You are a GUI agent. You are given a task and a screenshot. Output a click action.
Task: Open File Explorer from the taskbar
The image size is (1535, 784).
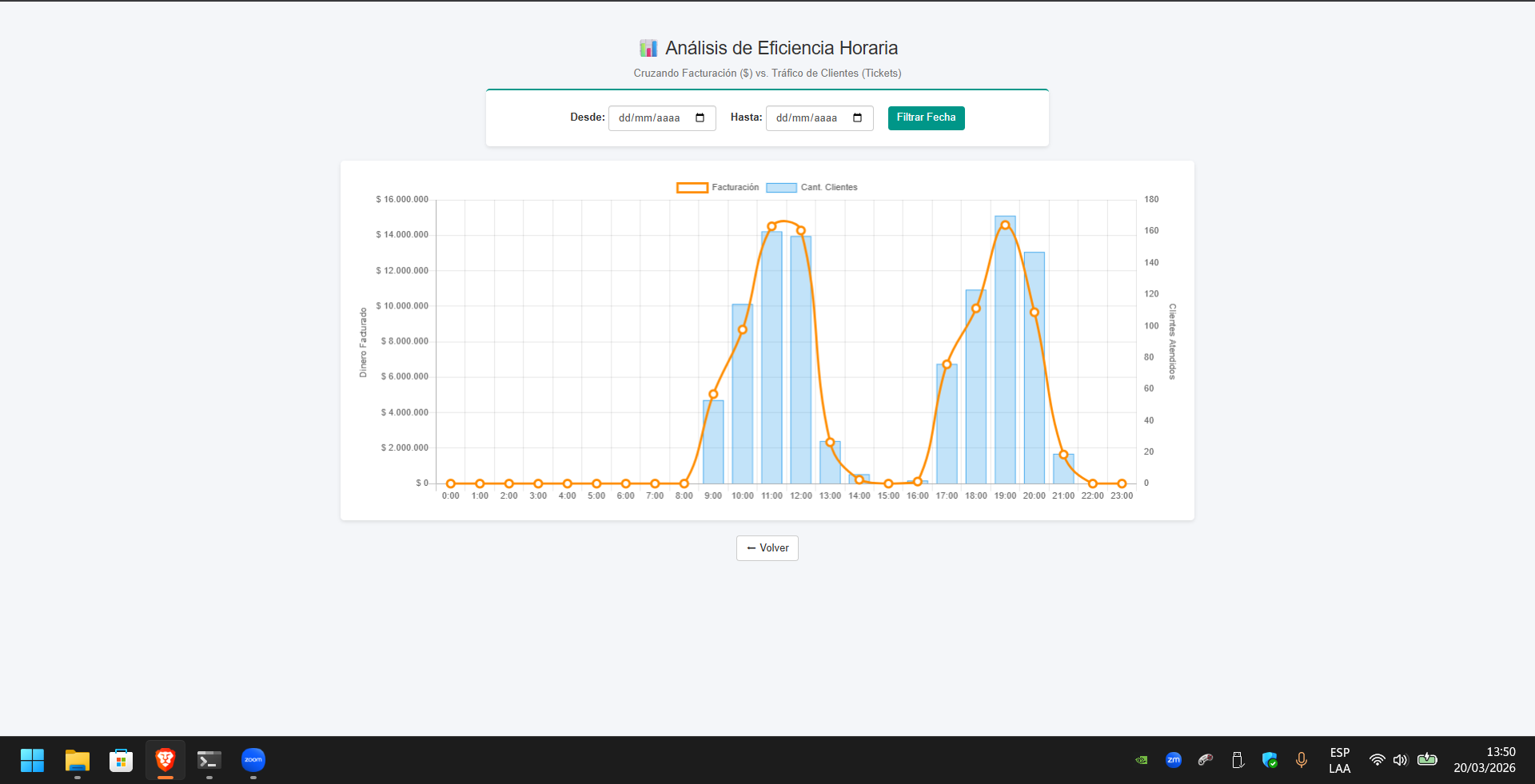coord(78,760)
